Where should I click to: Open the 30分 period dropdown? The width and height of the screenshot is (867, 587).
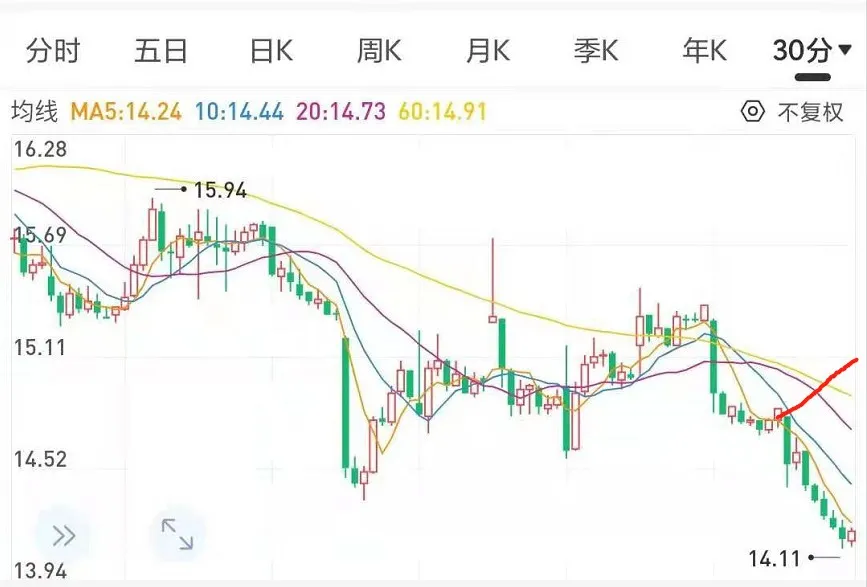point(814,51)
